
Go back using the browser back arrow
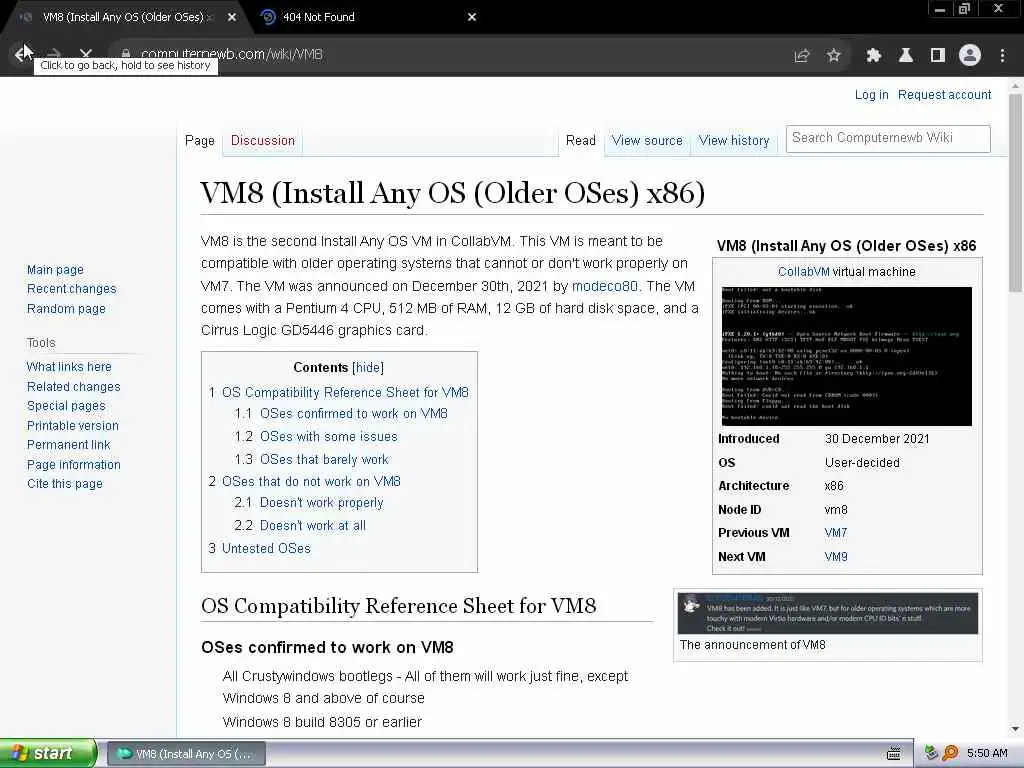point(22,54)
